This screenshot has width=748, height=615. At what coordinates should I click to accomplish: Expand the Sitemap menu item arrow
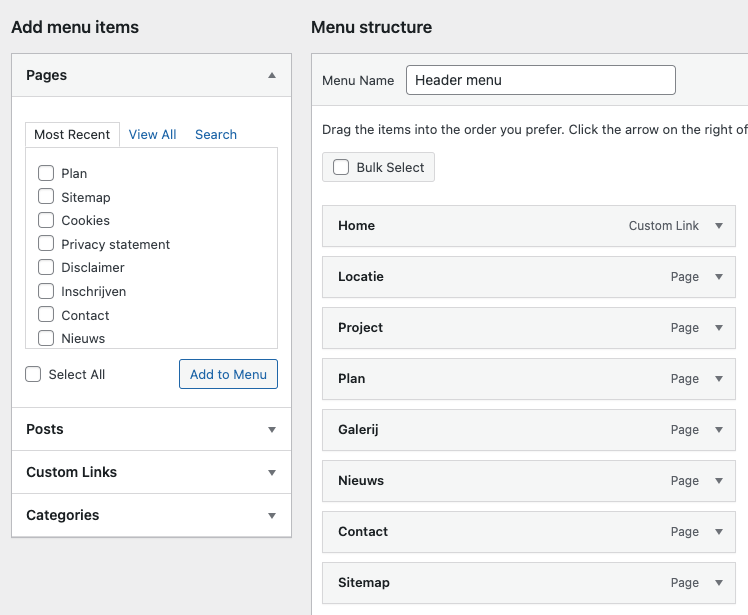pos(718,583)
